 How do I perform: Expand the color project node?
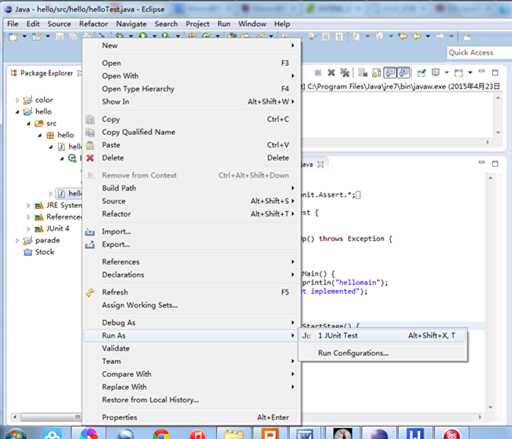[17, 100]
